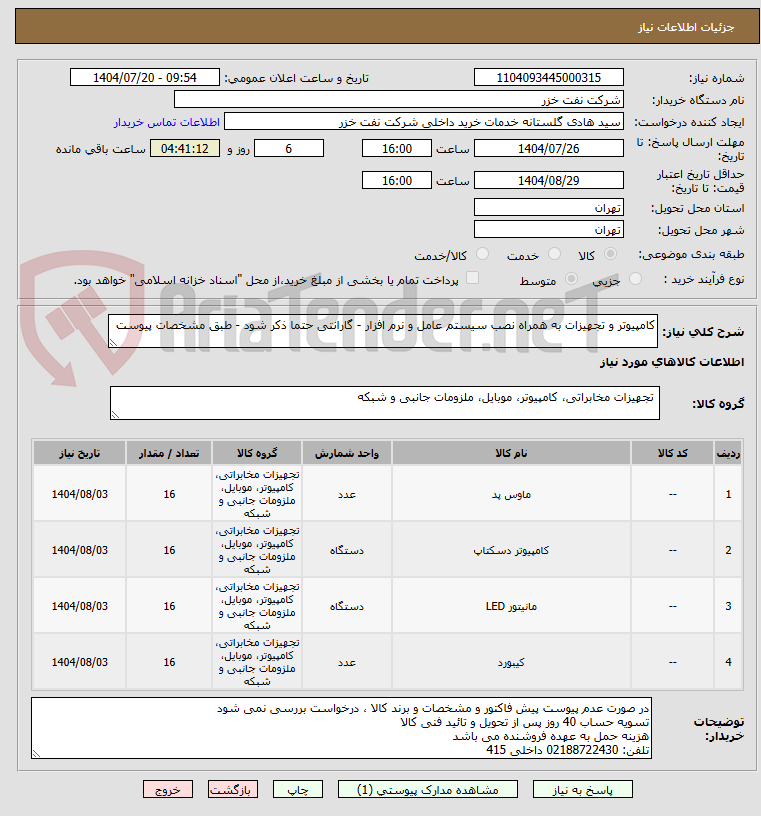
Task: Click the quantity 16 in the ماوس پد row
Action: tap(169, 494)
